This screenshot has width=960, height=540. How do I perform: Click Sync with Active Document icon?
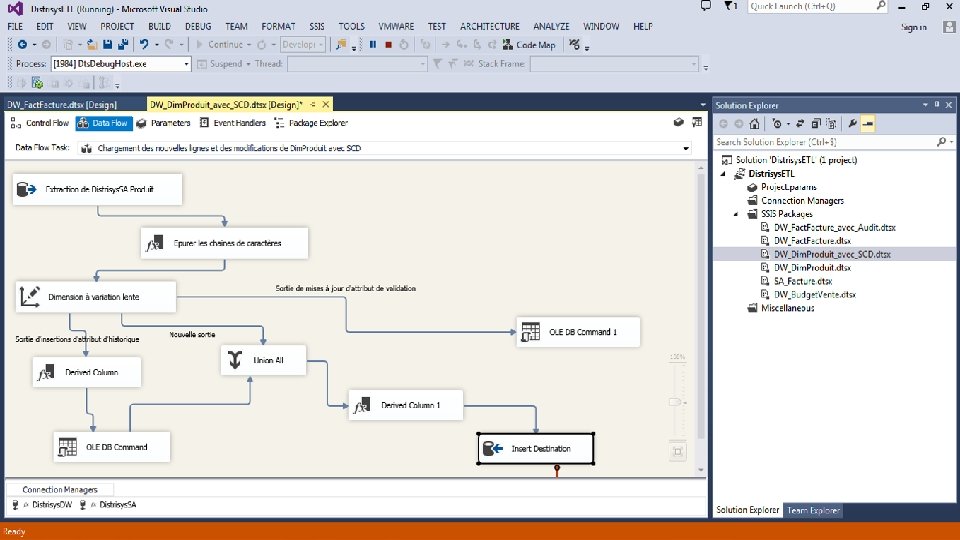point(800,124)
